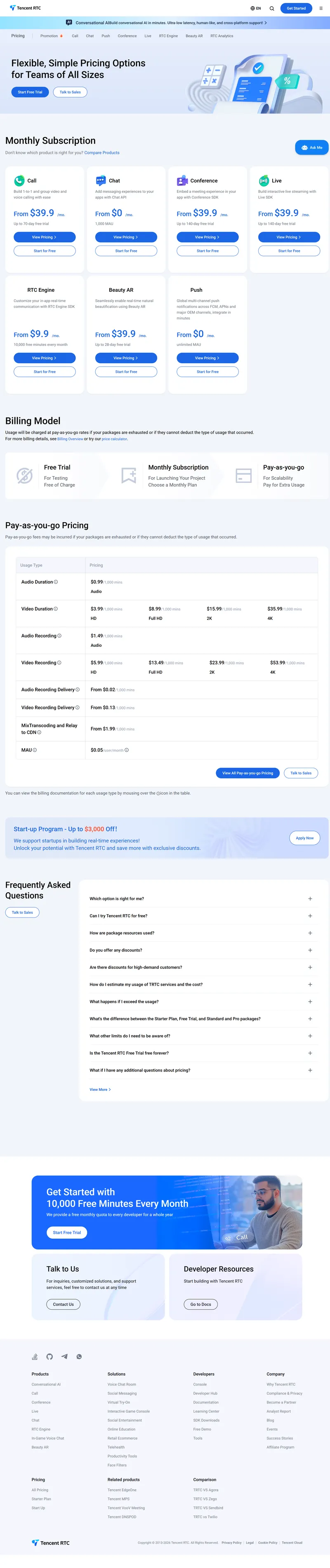
Task: Click info icon next to Video Recording
Action: 59,662
